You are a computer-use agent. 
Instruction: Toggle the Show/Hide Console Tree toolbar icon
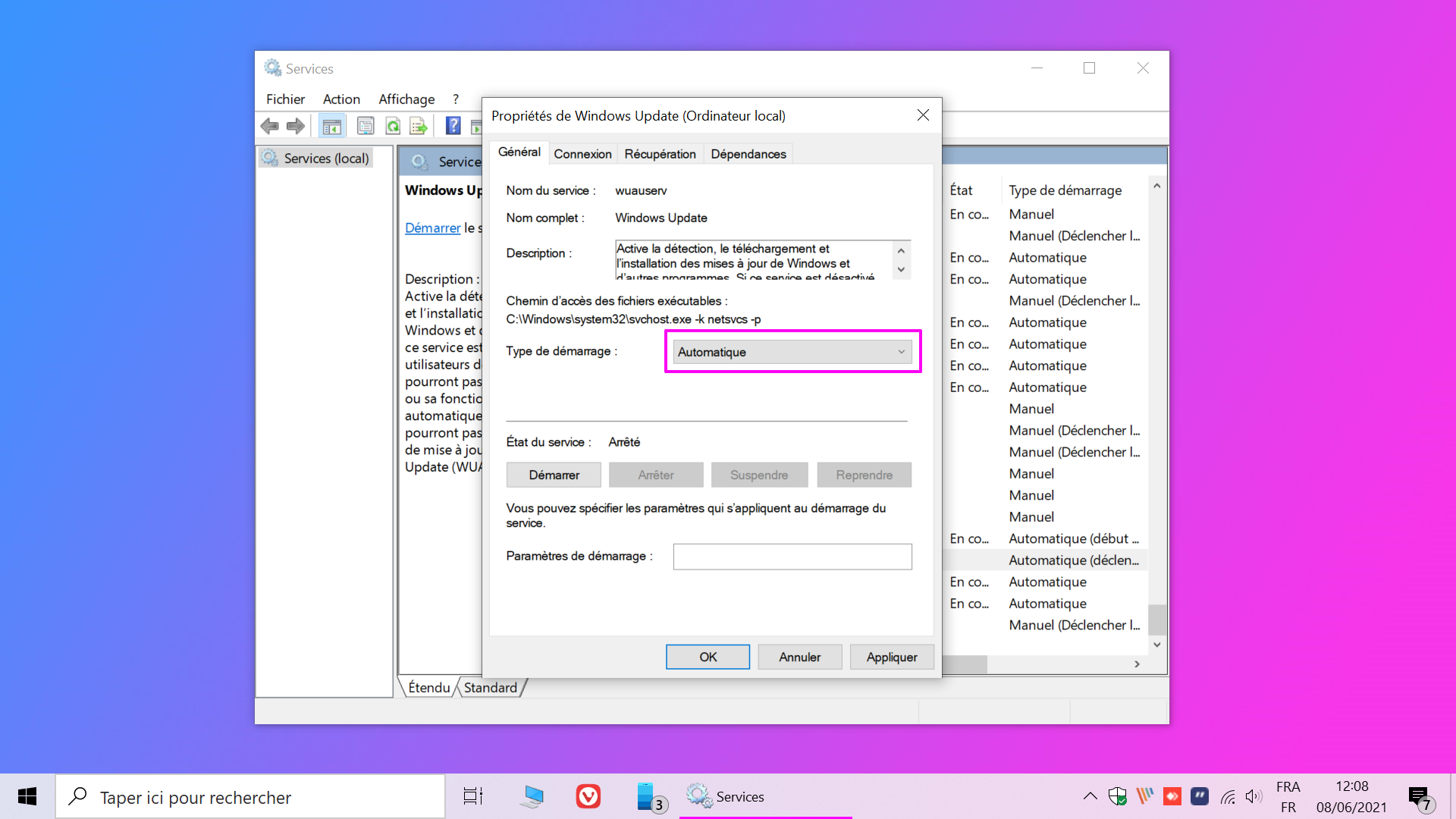point(331,126)
